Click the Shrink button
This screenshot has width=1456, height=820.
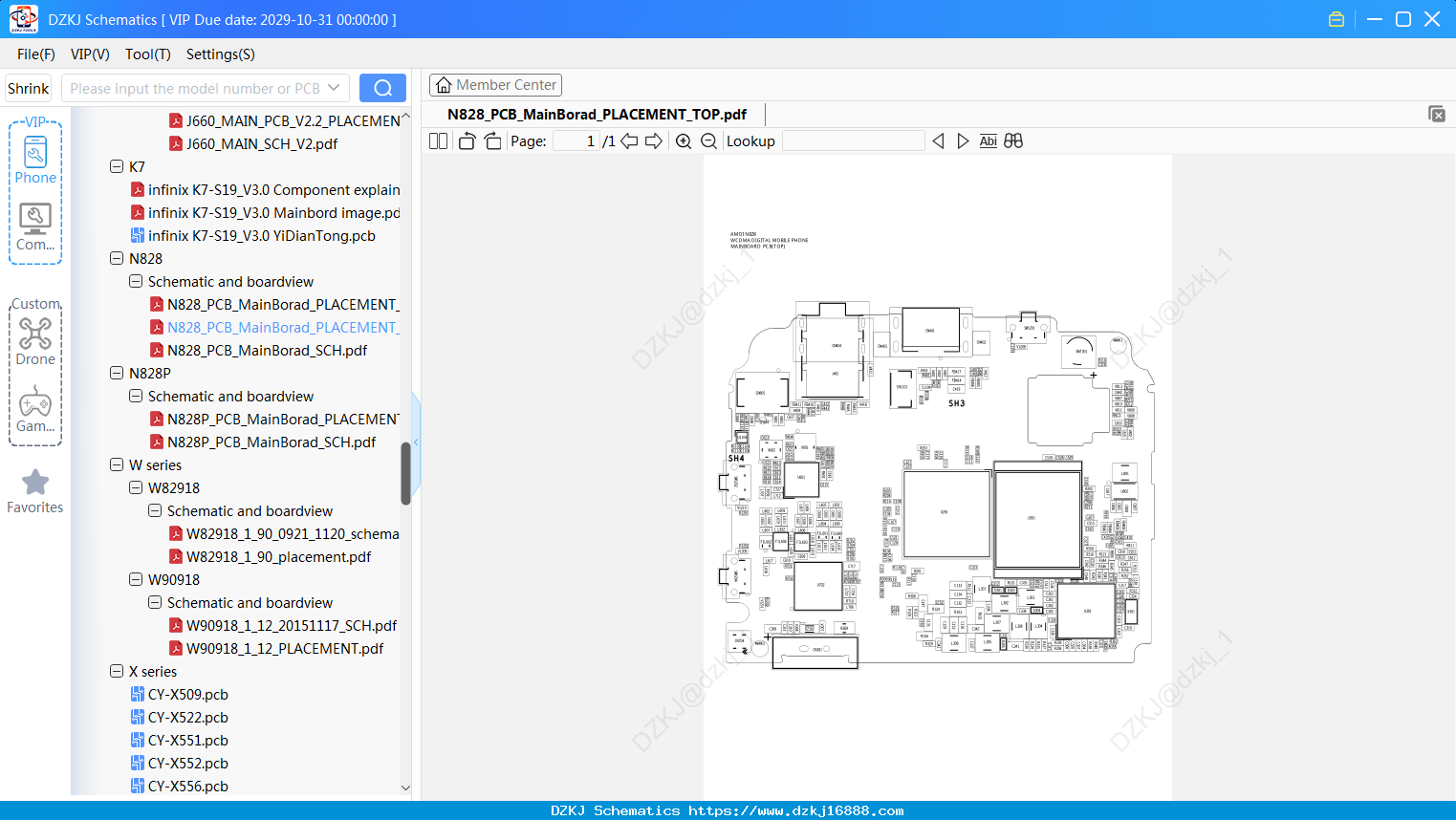tap(28, 88)
